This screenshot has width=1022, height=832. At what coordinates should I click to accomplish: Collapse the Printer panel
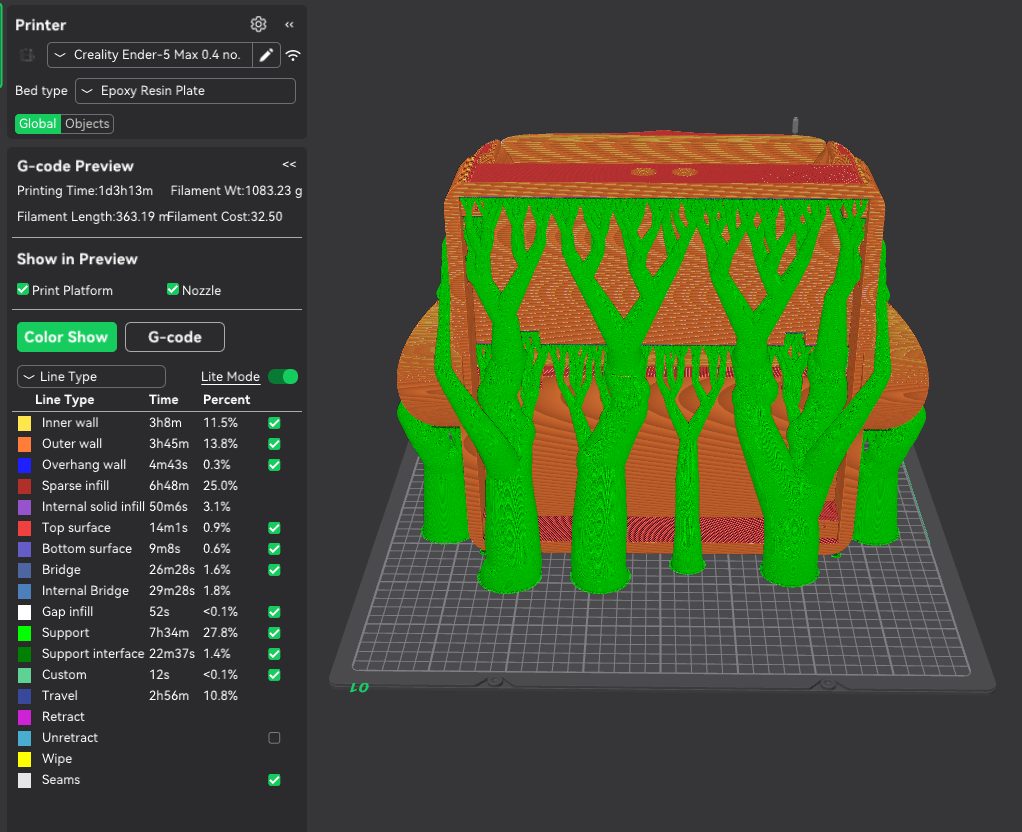point(289,25)
